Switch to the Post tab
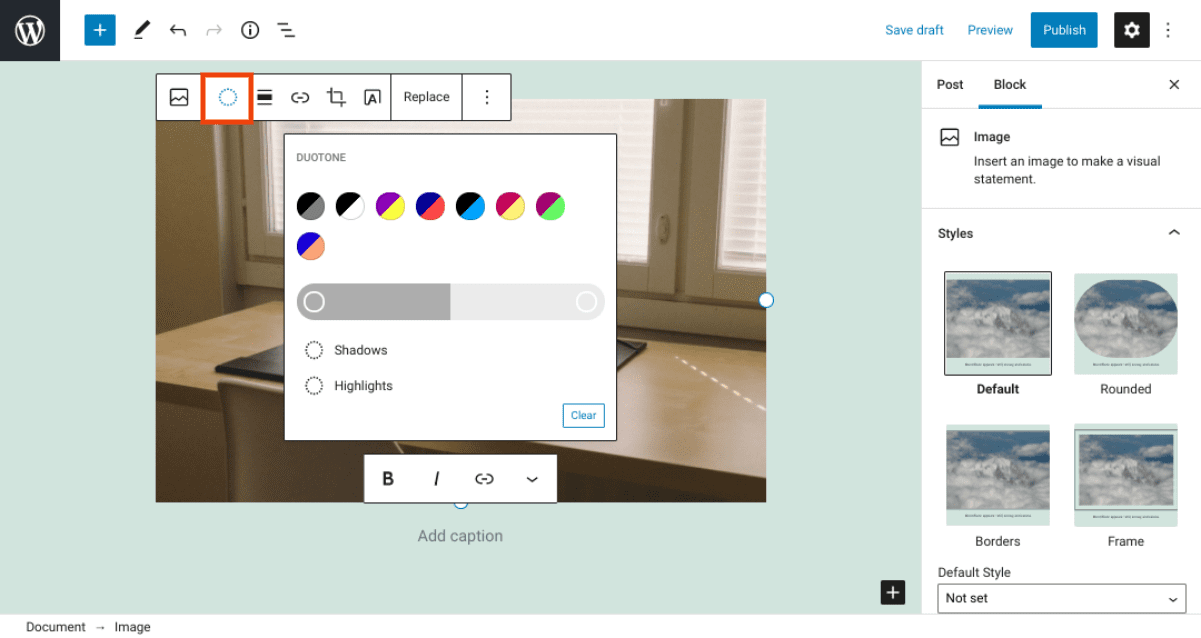 coord(950,85)
